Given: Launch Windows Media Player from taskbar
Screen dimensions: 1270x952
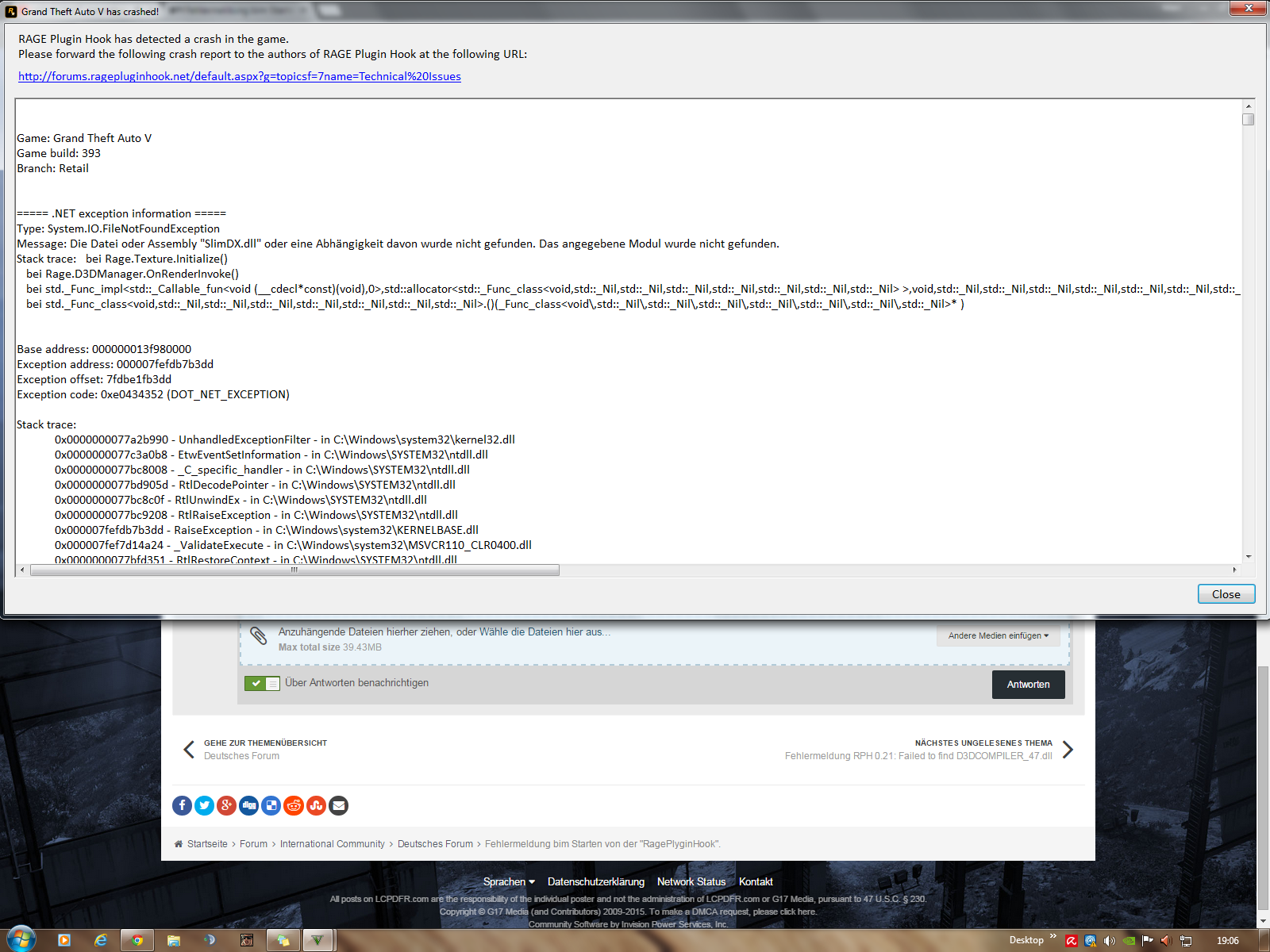Looking at the screenshot, I should [x=64, y=940].
